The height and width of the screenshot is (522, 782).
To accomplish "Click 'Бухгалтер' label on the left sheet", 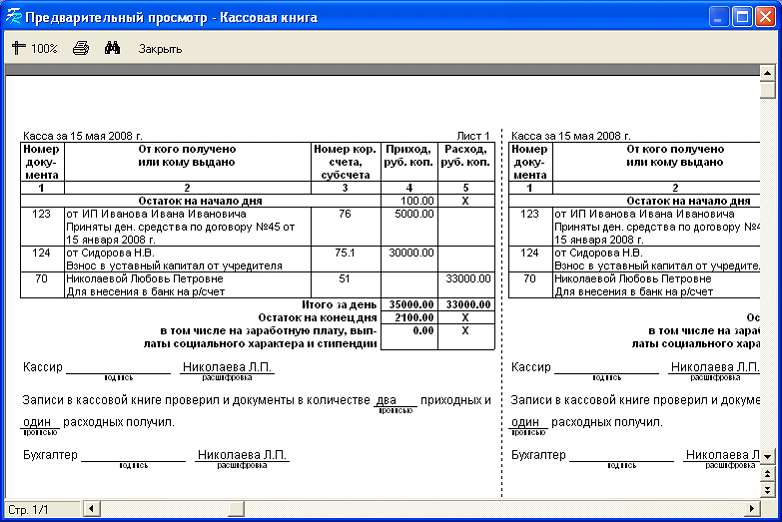I will pos(50,455).
